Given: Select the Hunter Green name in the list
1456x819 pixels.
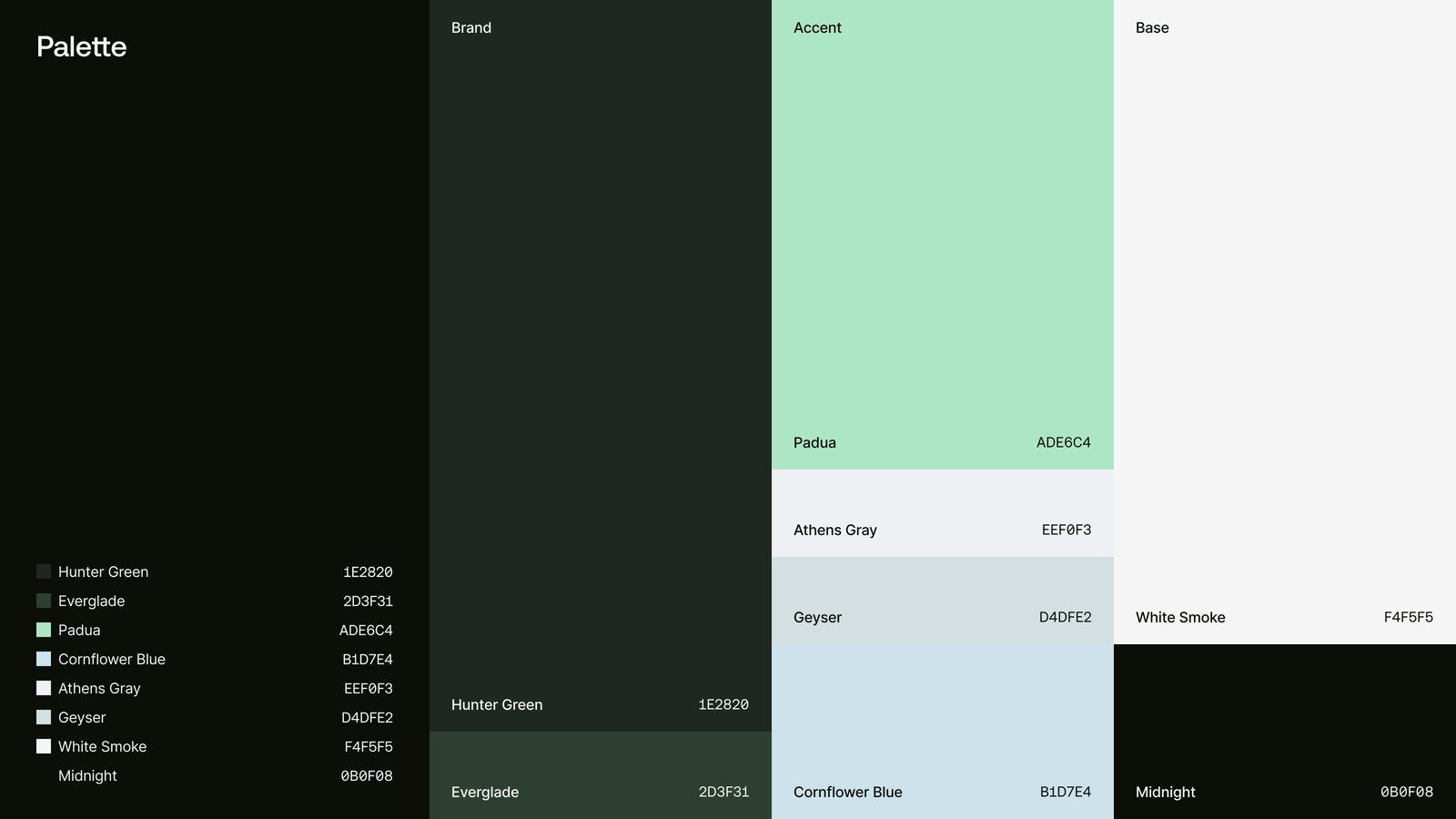Looking at the screenshot, I should coord(103,571).
